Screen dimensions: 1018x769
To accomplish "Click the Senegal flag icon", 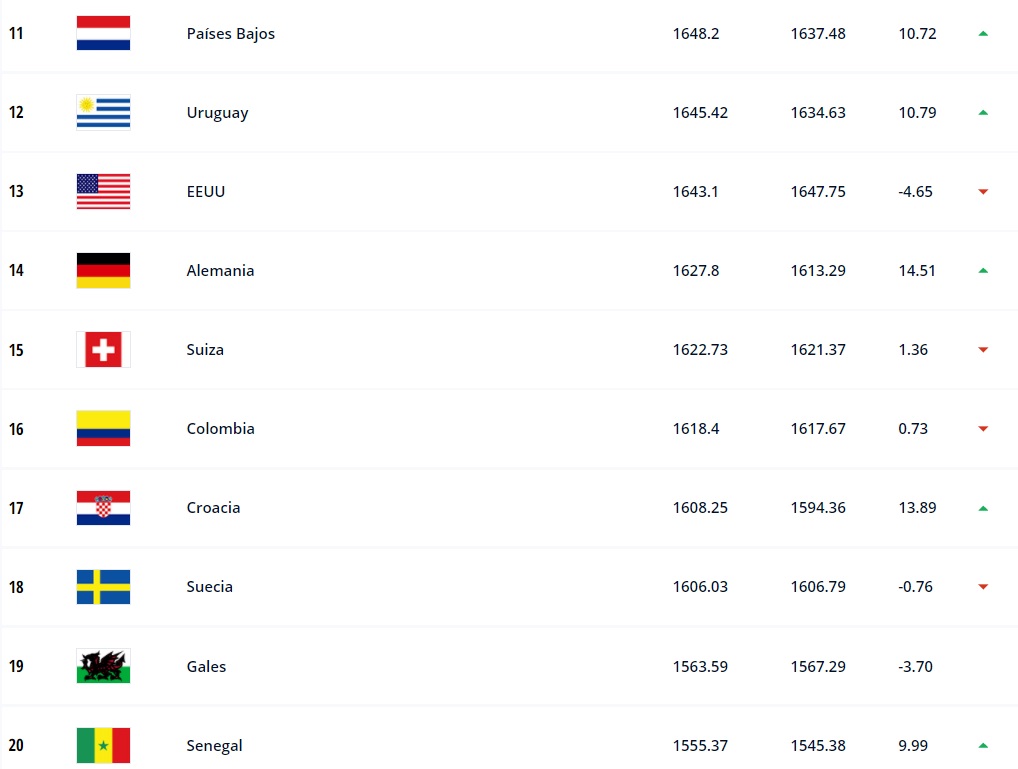I will [x=103, y=745].
